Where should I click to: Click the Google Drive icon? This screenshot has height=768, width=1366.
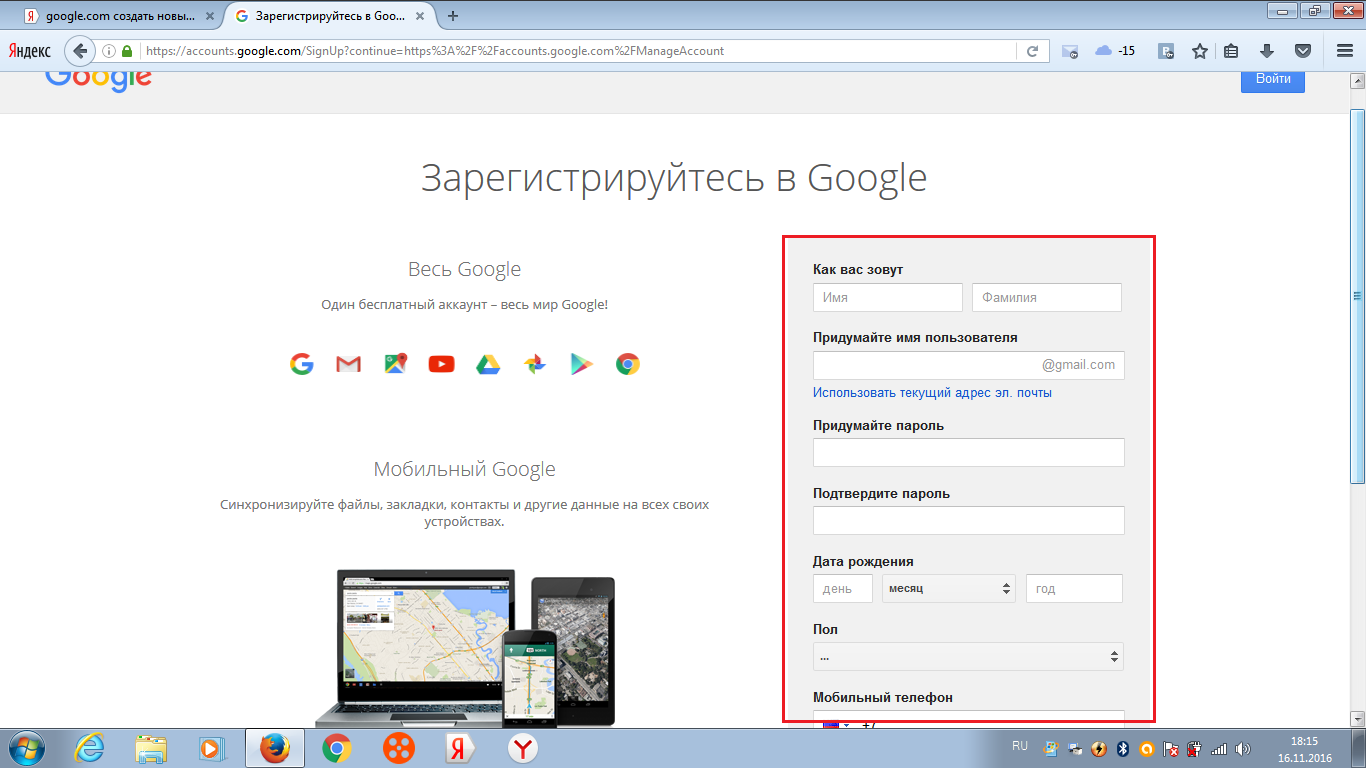[487, 364]
